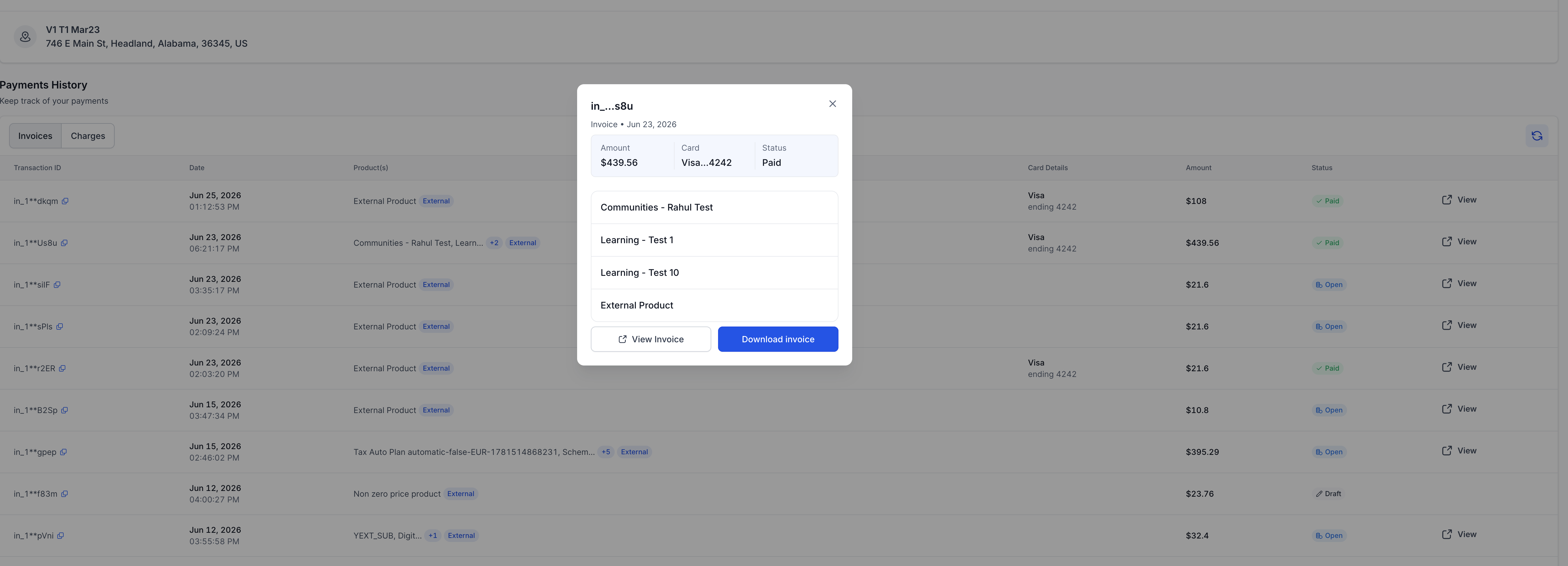The height and width of the screenshot is (566, 1568).
Task: Copy transaction ID in_1**dkqm
Action: point(65,201)
